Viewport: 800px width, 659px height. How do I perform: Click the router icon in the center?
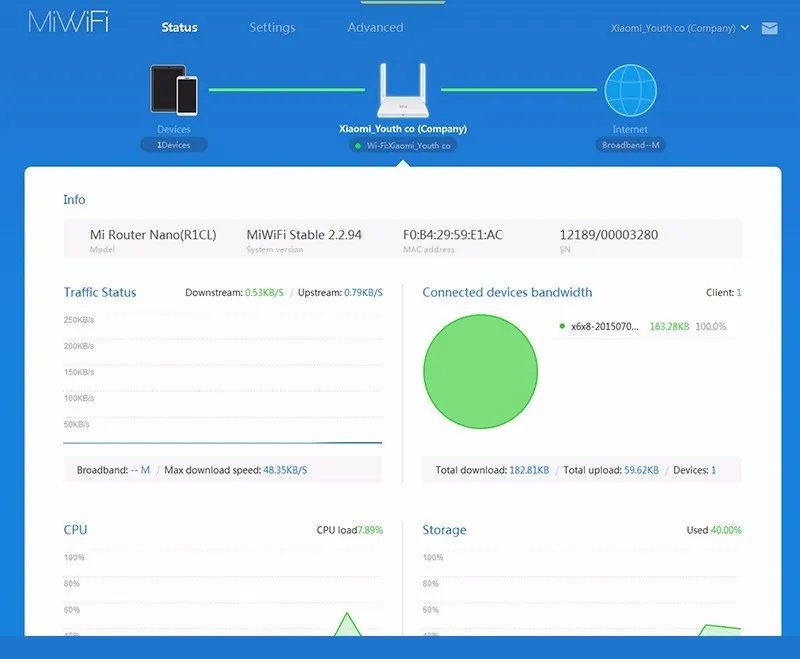pos(403,90)
